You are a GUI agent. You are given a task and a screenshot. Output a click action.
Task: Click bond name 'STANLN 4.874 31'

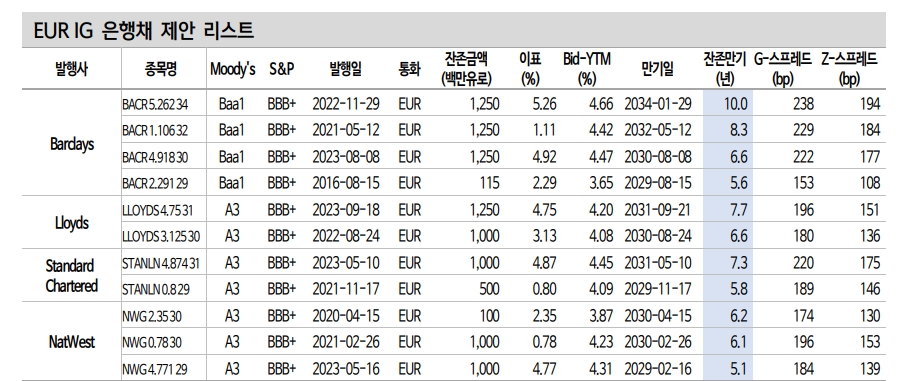pos(161,264)
